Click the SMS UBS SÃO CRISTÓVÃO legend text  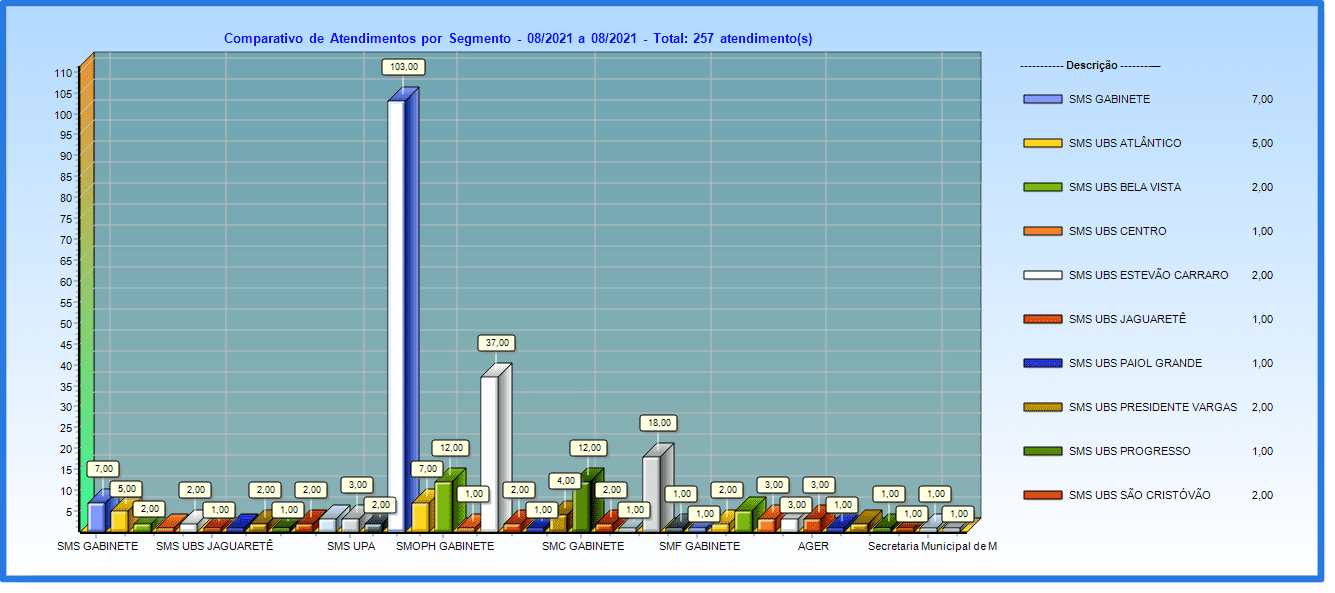[x=1139, y=495]
